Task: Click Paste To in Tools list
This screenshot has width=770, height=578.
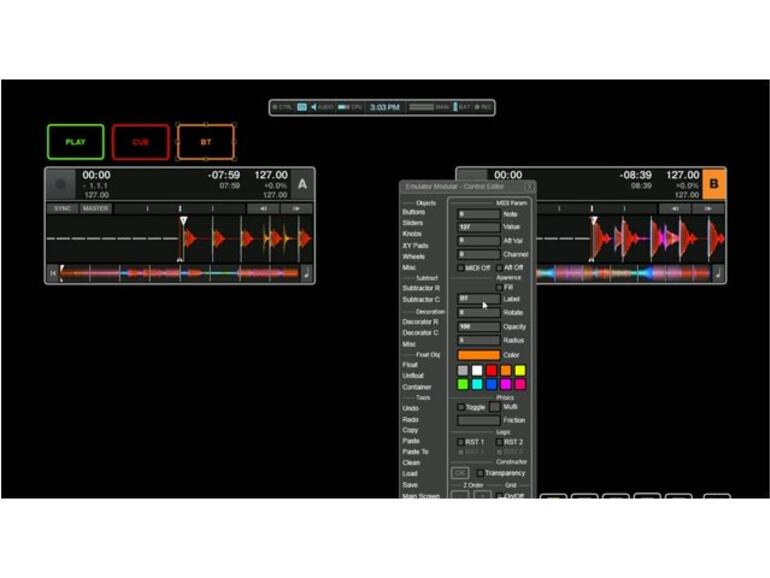Action: coord(415,452)
